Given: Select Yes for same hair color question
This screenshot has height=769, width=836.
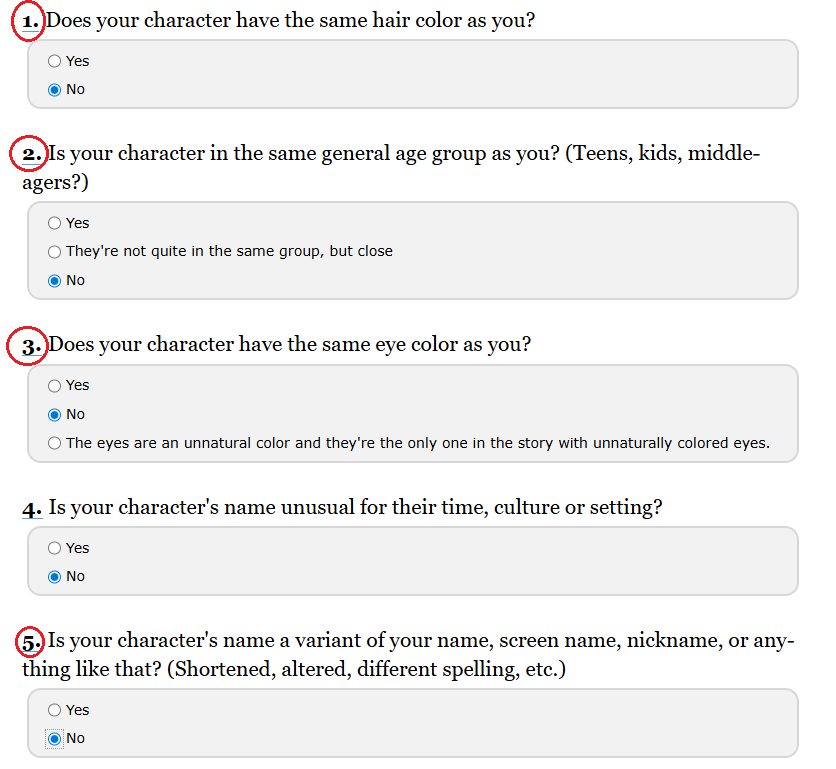Looking at the screenshot, I should pos(54,61).
